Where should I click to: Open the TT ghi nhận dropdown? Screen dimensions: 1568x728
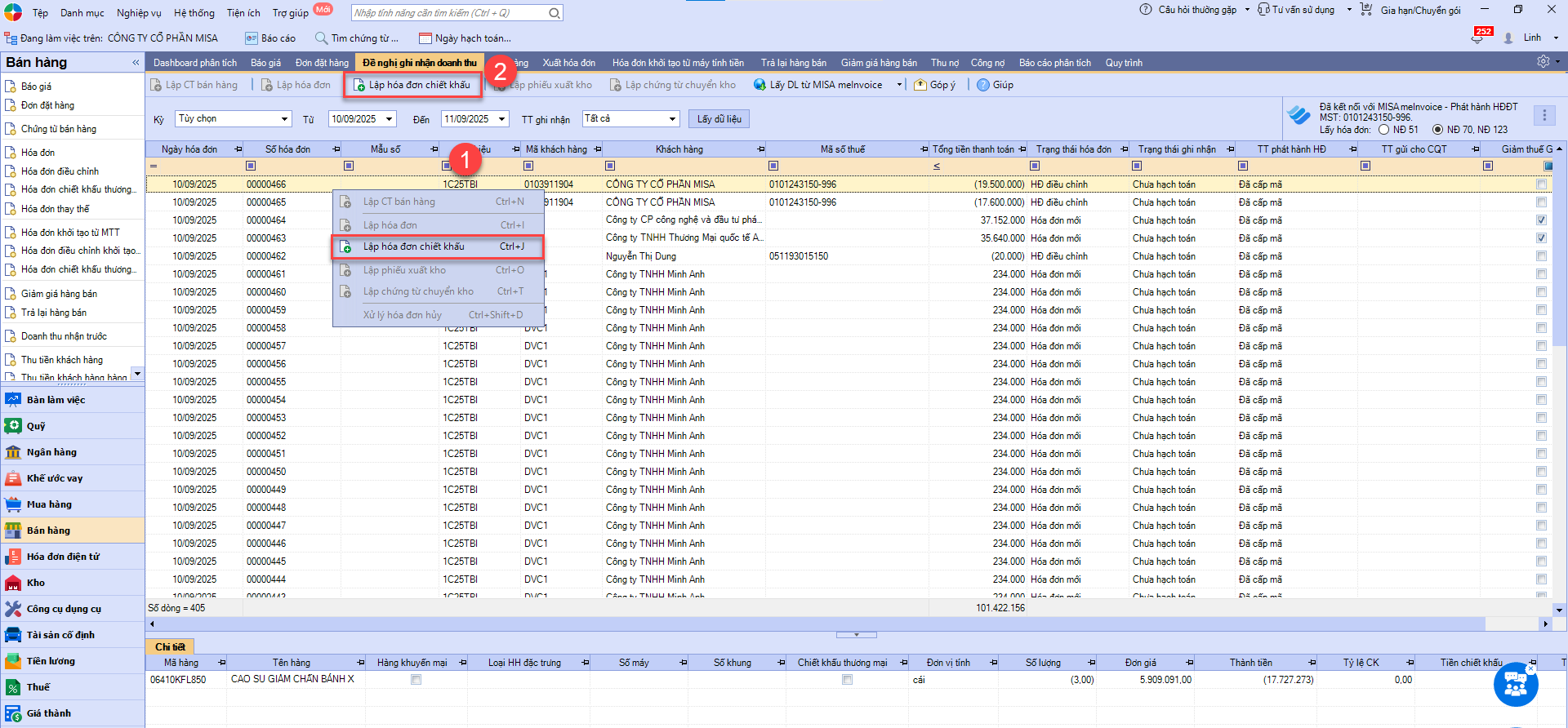click(672, 119)
